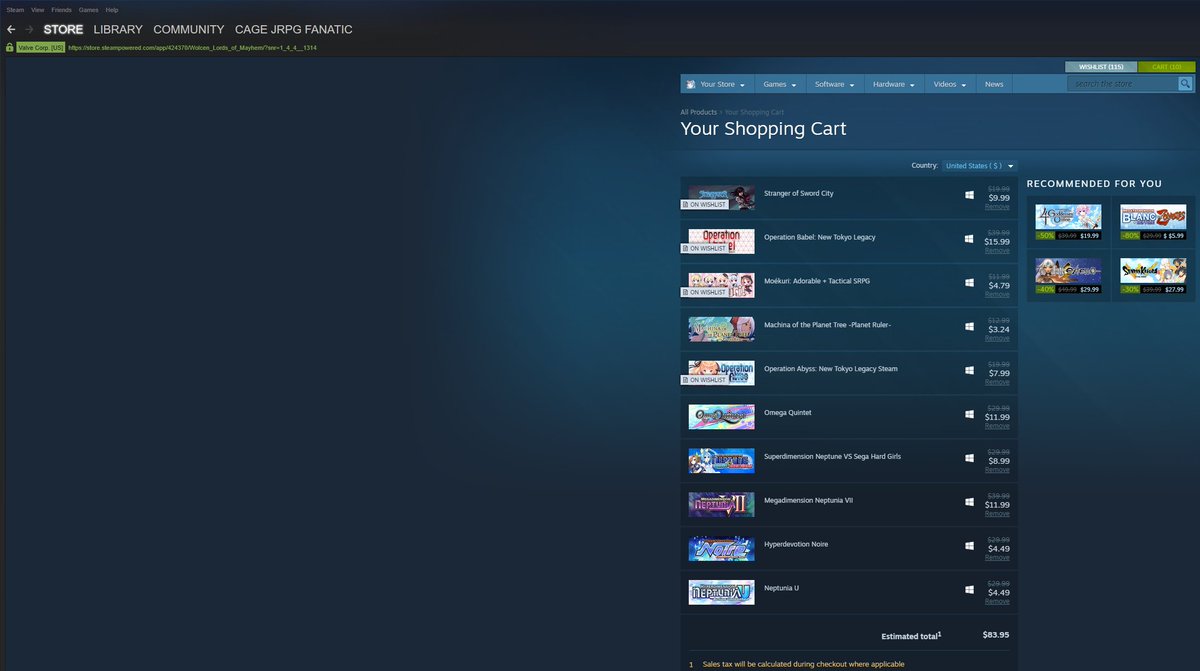Screen dimensions: 1200x671
Task: Open Hyperdevotion Noire game thumbnail
Action: point(721,548)
